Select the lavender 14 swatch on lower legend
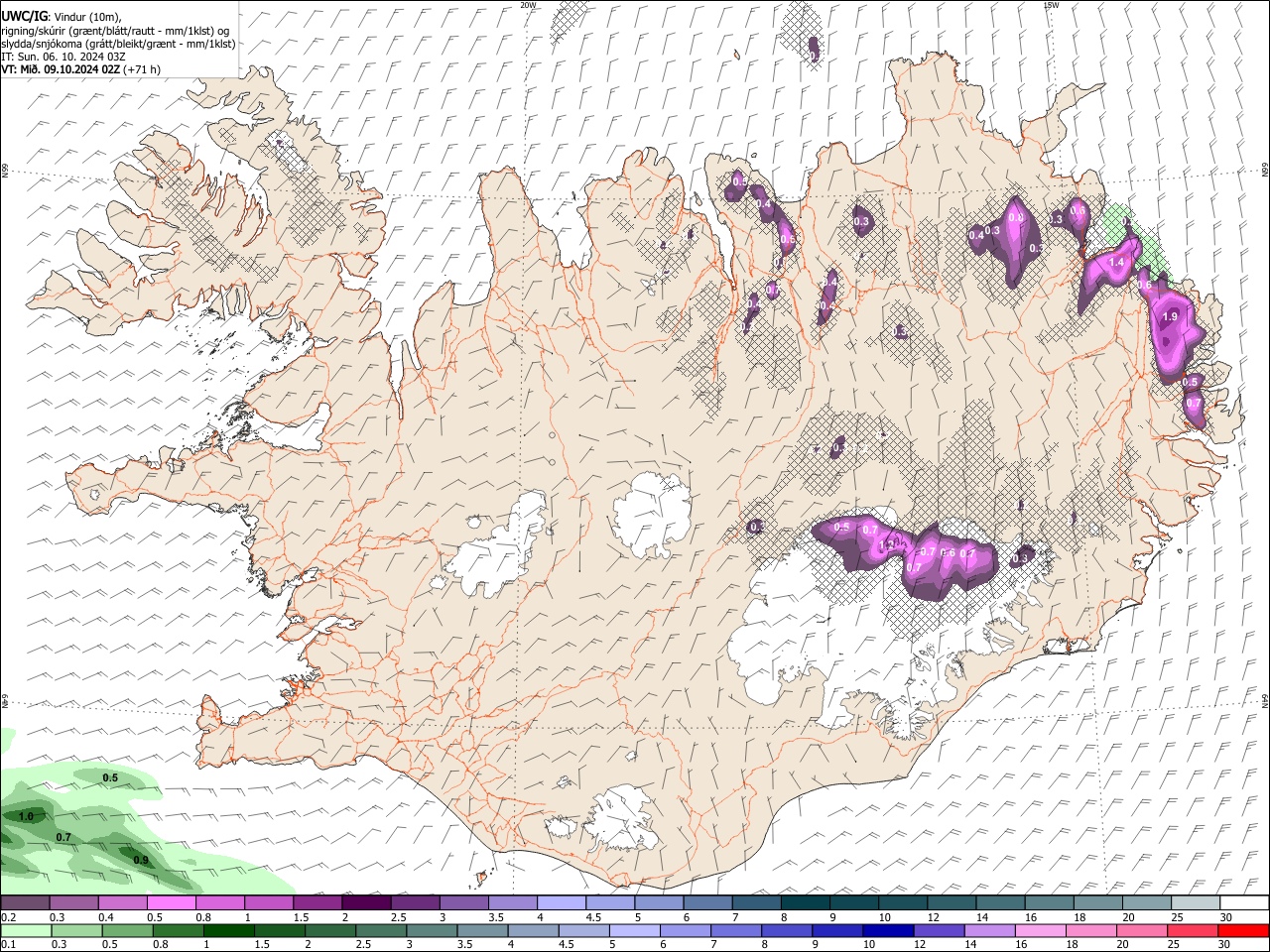 [x=988, y=930]
